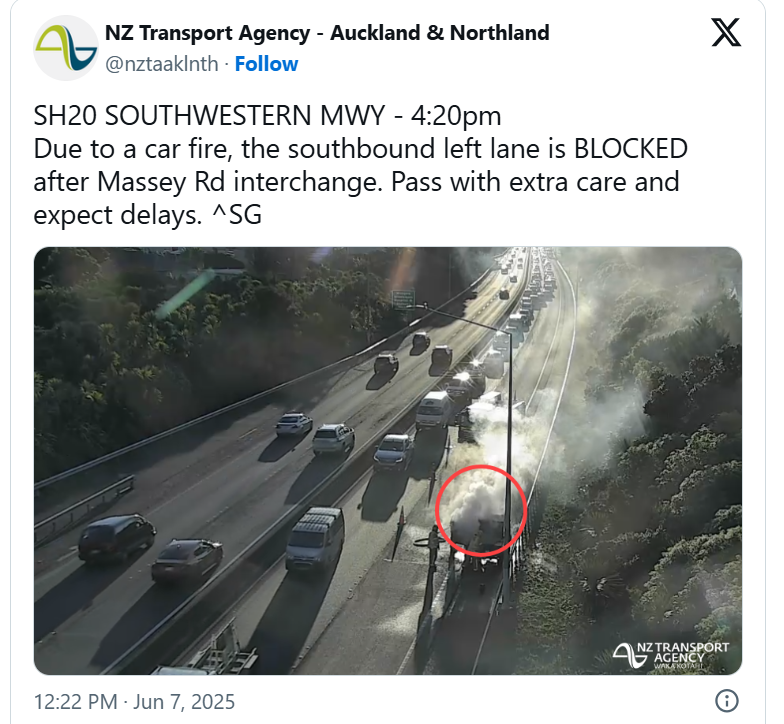Click the @nztaaklnth handle

coord(162,64)
